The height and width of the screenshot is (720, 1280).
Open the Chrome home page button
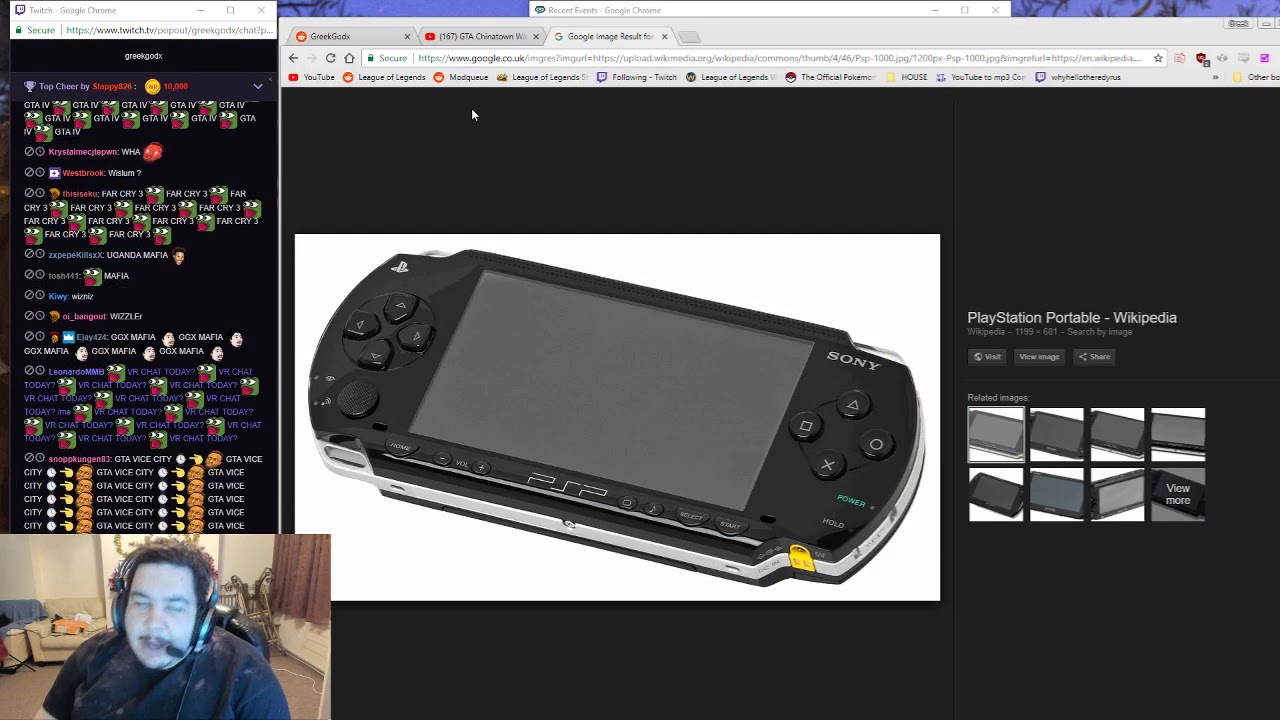click(349, 58)
